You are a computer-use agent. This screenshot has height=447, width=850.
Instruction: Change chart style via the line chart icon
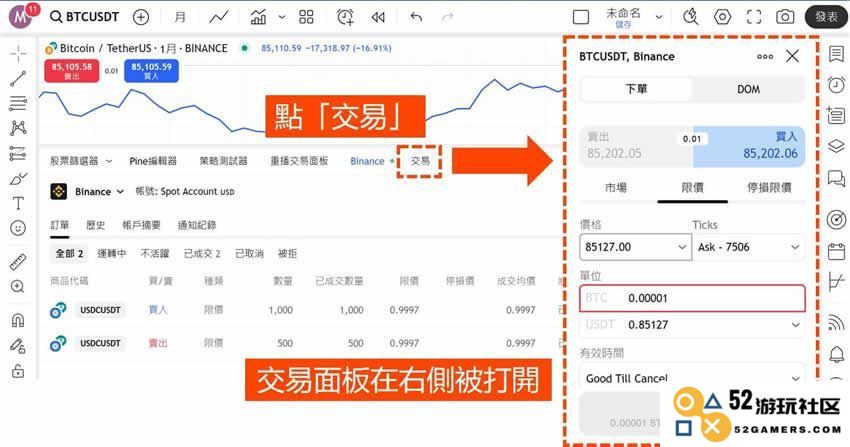[219, 17]
